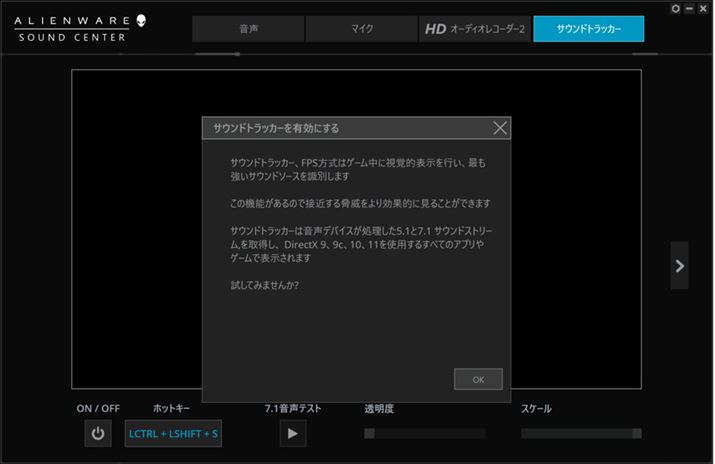
Task: Click the 試してみませんか? text
Action: point(264,285)
